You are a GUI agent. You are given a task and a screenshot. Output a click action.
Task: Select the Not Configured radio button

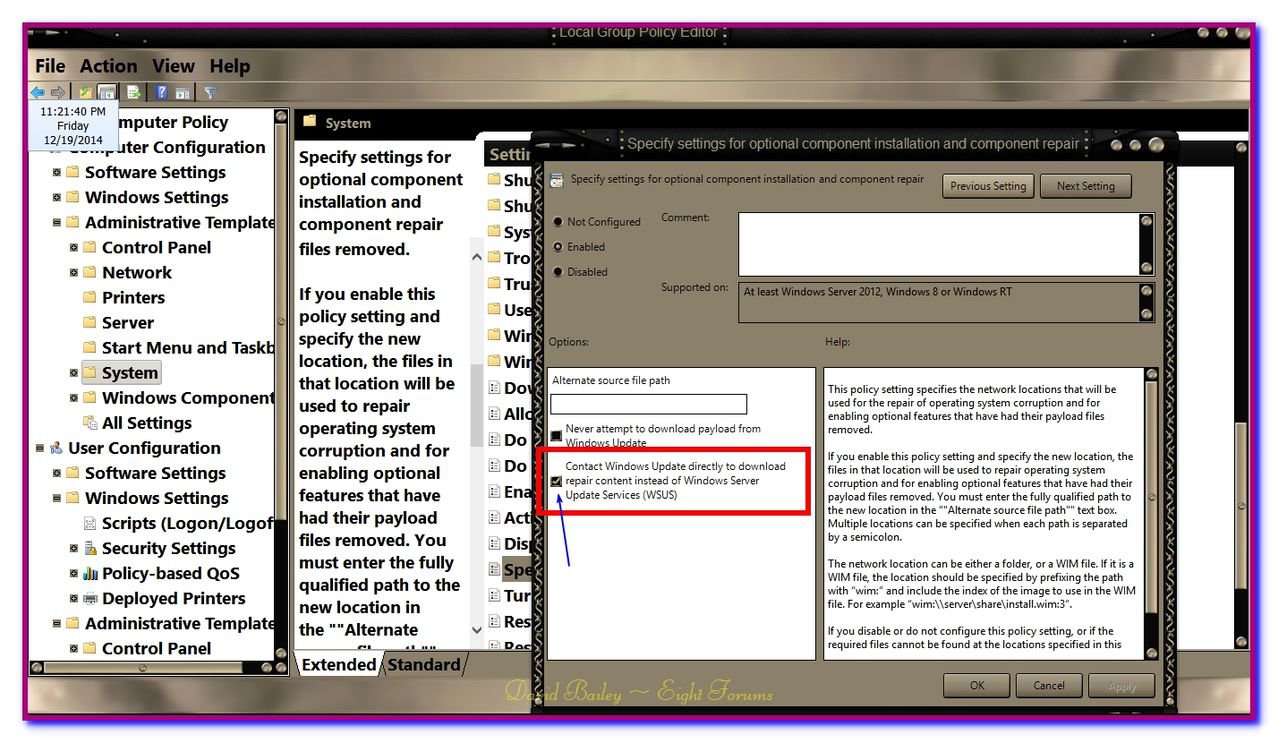pyautogui.click(x=557, y=222)
